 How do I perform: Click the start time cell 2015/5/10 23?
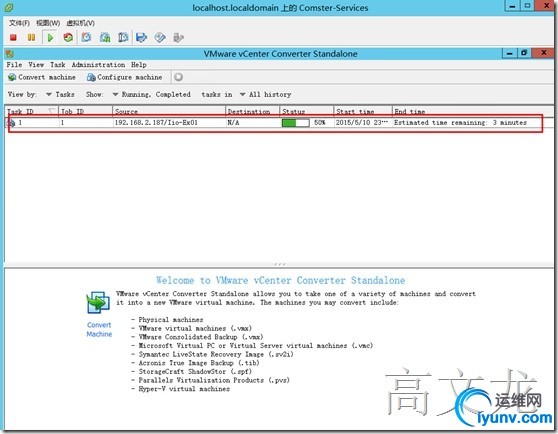362,123
